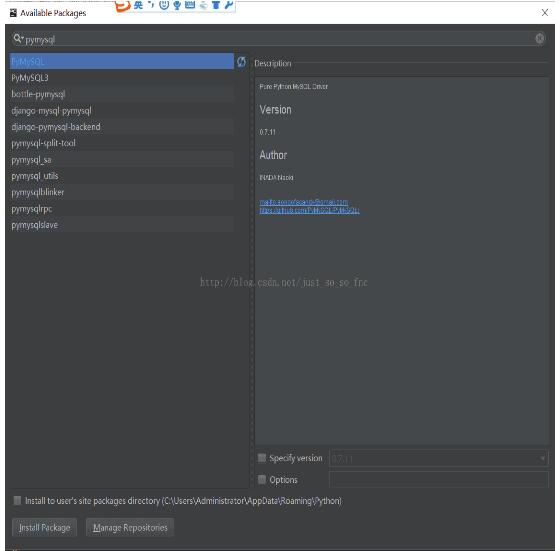
Task: Click the Author heading in description
Action: coord(273,155)
